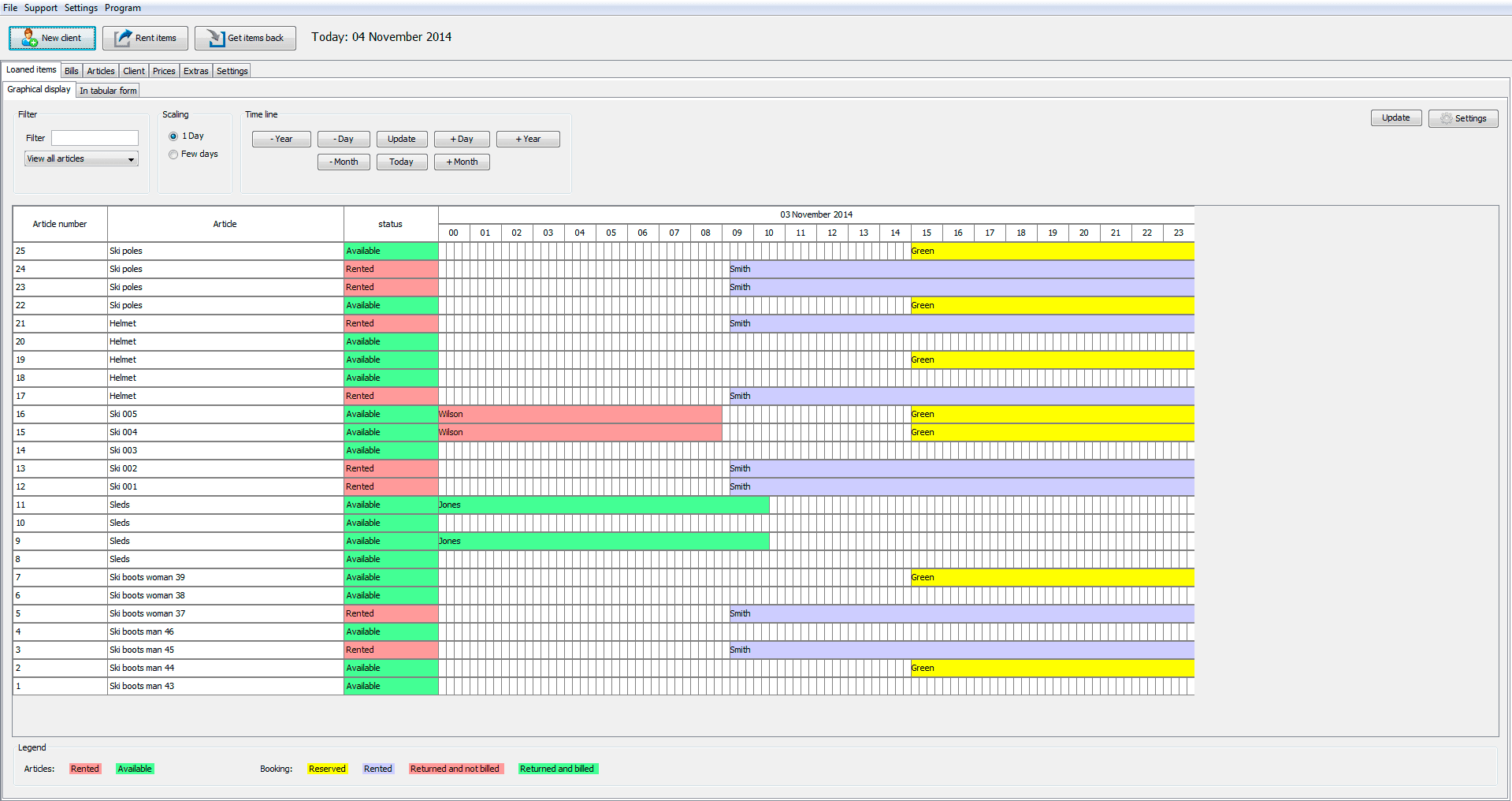Click the New client person icon
The height and width of the screenshot is (801, 1512).
[29, 38]
